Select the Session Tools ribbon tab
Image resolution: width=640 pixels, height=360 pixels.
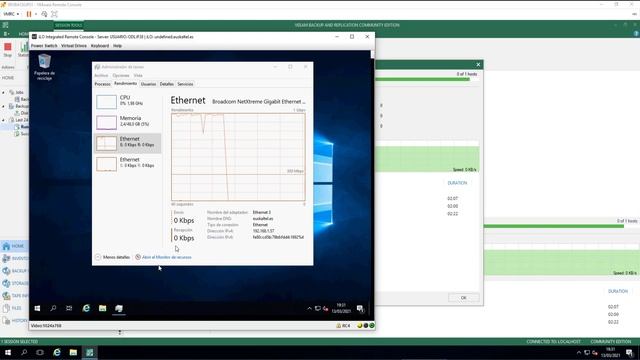(69, 25)
